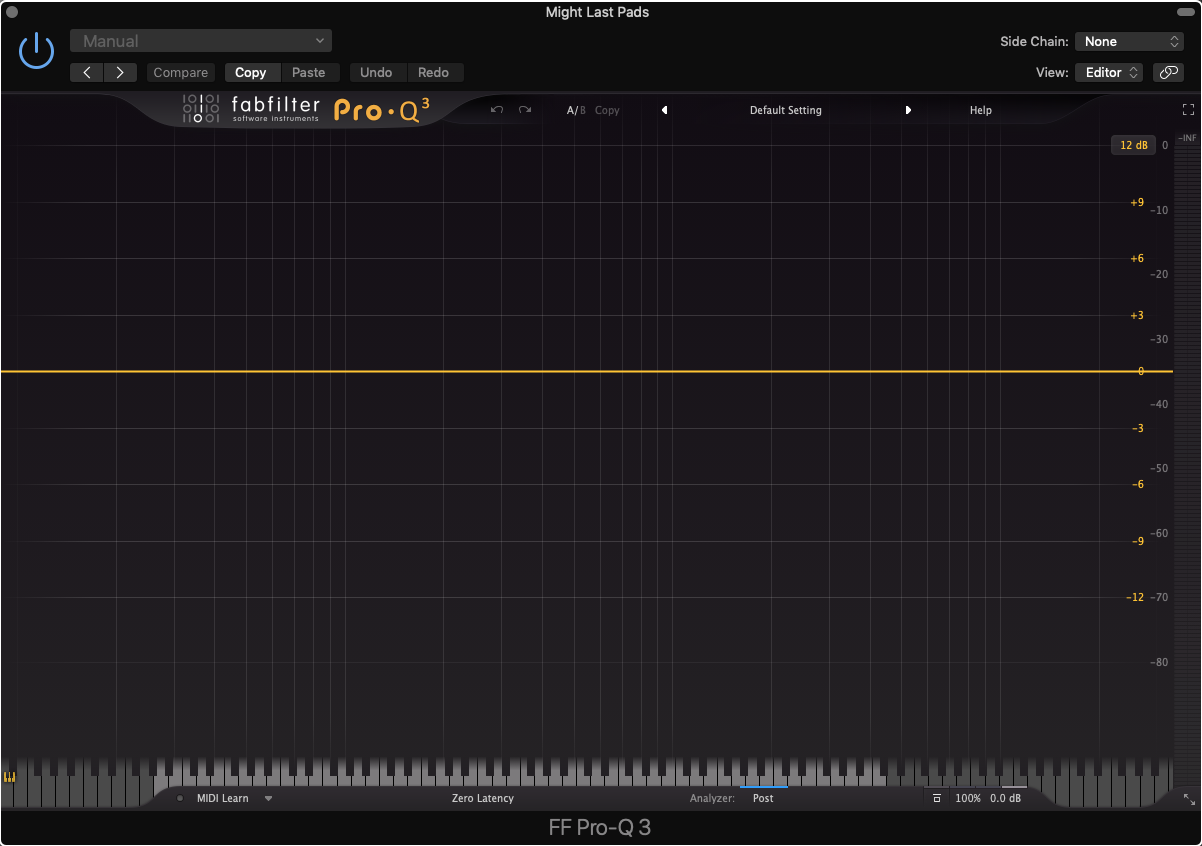Open the Default Setting preset menu
The width and height of the screenshot is (1202, 846).
coord(786,110)
